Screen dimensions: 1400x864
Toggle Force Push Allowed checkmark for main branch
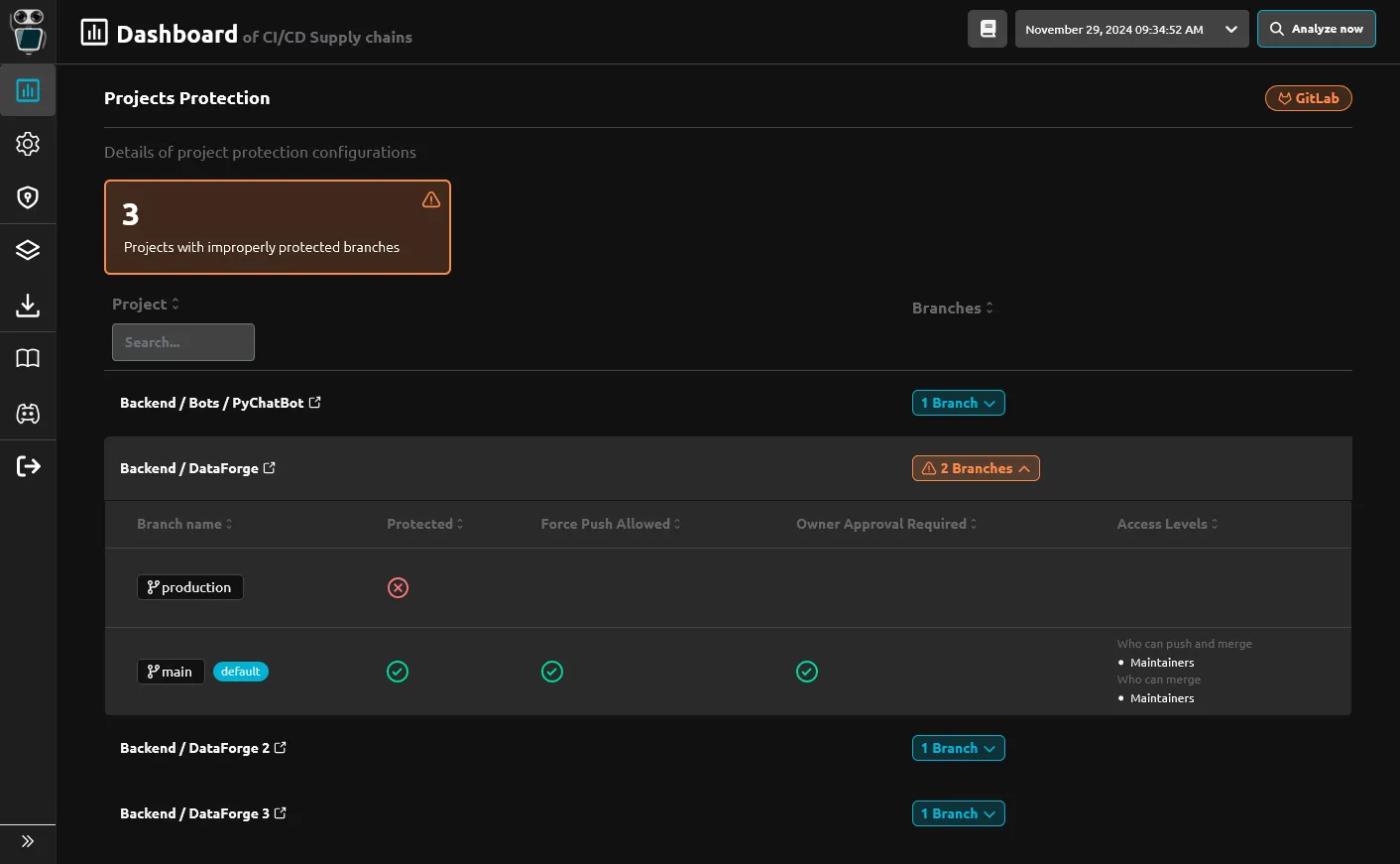[x=552, y=672]
